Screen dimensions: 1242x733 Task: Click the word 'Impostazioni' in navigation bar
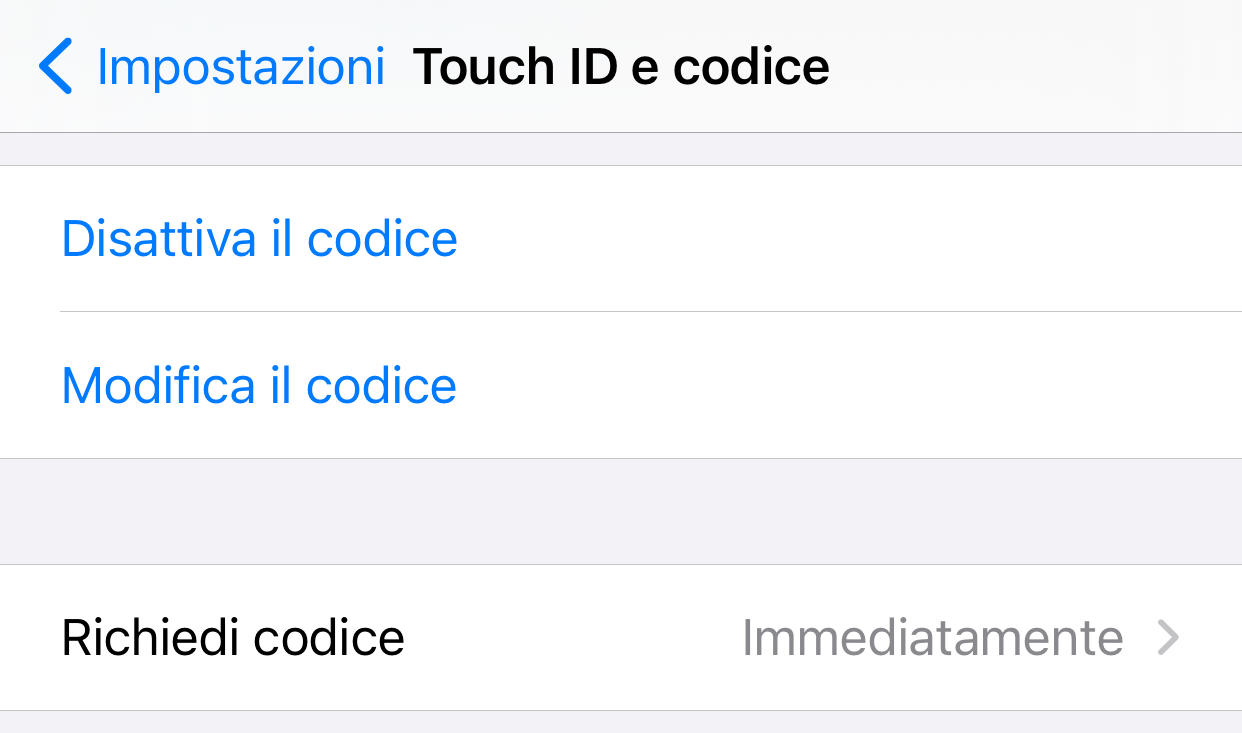point(240,67)
